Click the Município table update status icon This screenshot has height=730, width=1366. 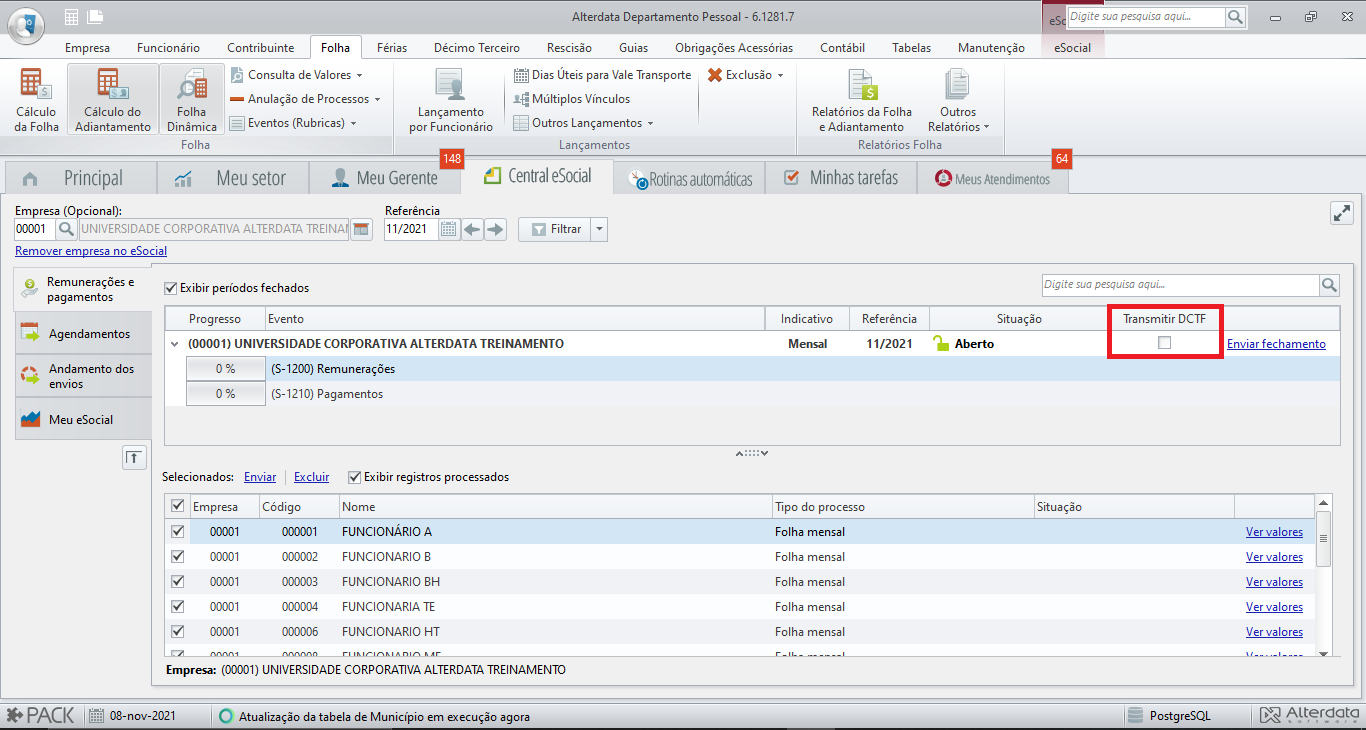[226, 716]
